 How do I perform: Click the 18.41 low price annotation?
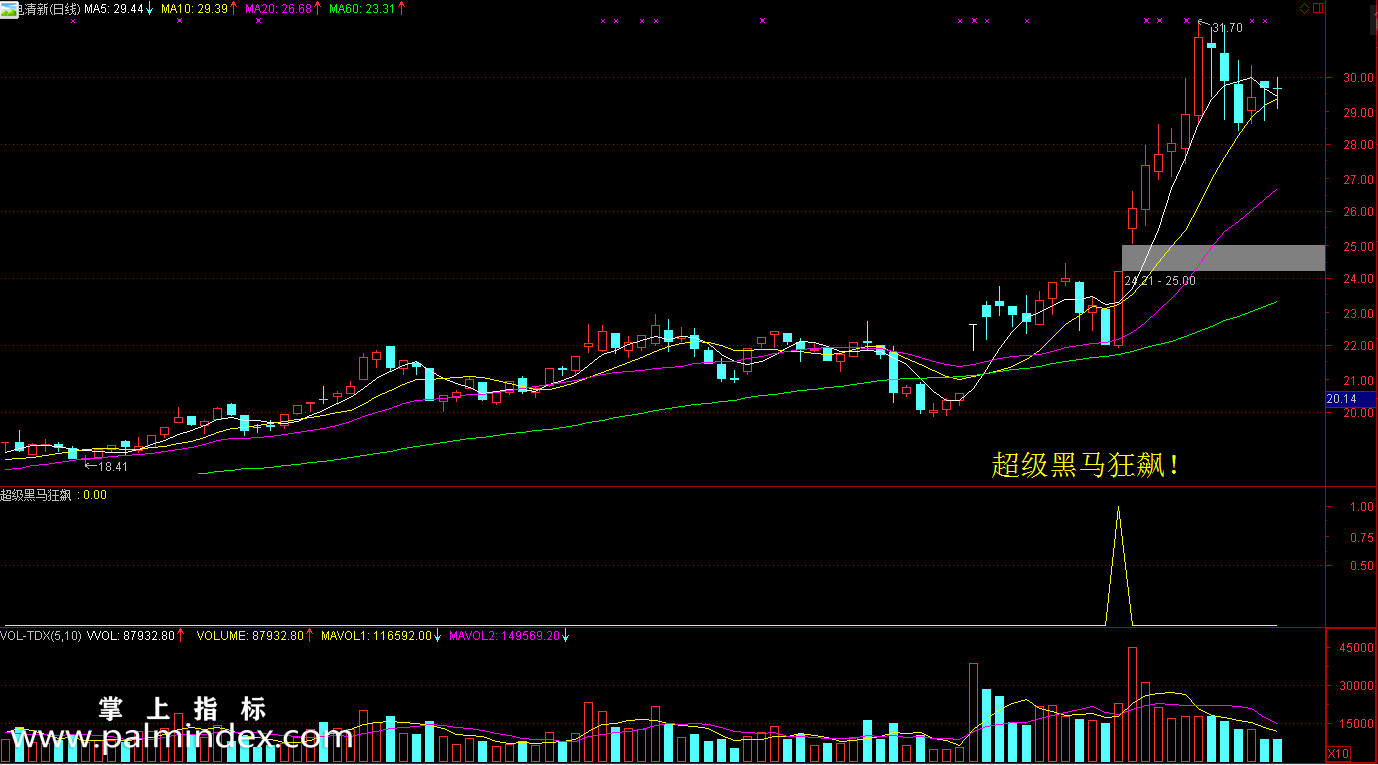113,466
